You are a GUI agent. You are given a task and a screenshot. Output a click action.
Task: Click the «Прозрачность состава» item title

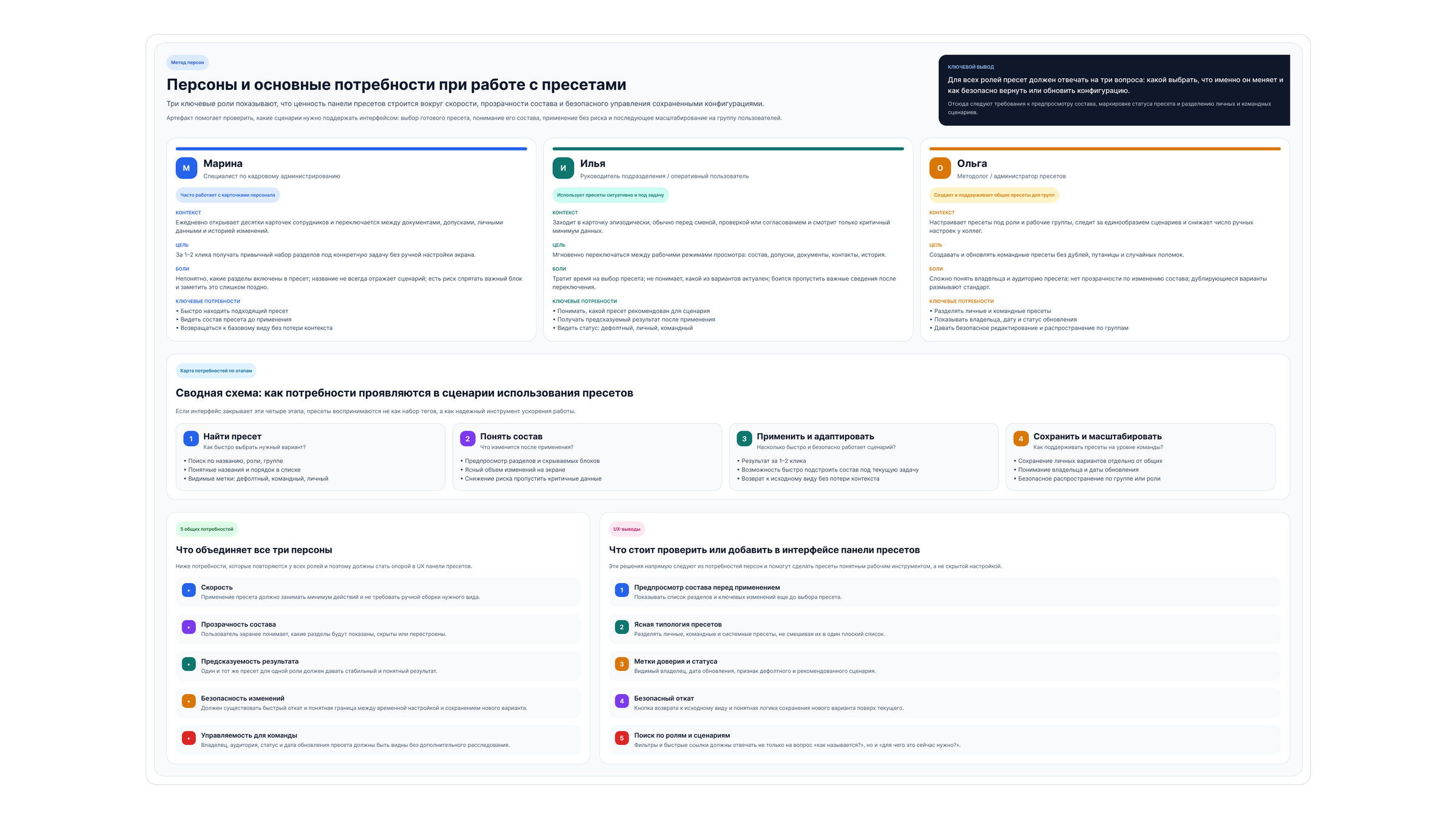click(238, 624)
